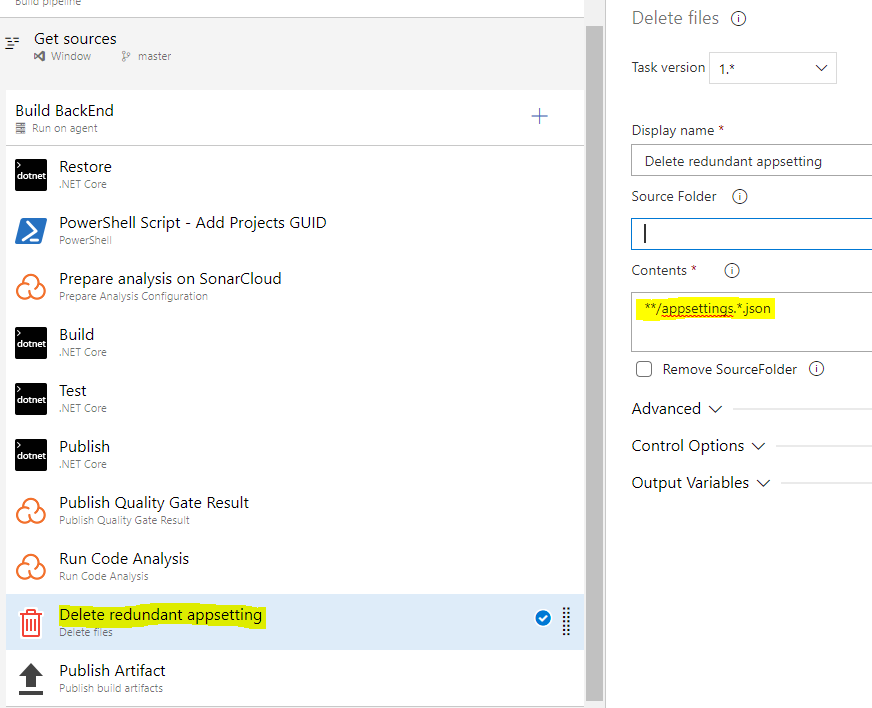The width and height of the screenshot is (872, 708).
Task: Toggle the blue checkmark on Delete redundant appsetting
Action: tap(542, 618)
